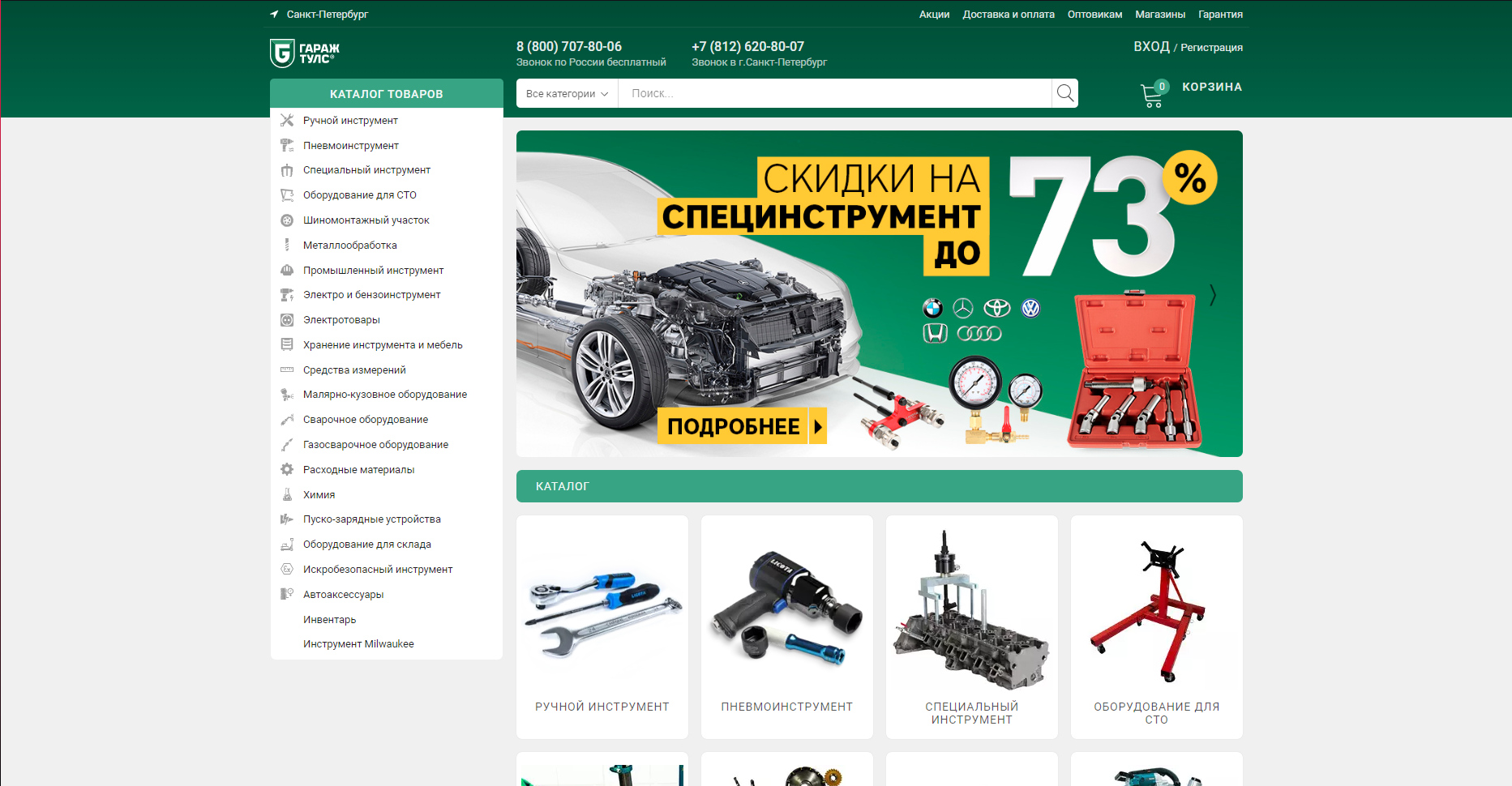This screenshot has width=1512, height=786.
Task: Advance the banner with the right chevron
Action: 1212,295
